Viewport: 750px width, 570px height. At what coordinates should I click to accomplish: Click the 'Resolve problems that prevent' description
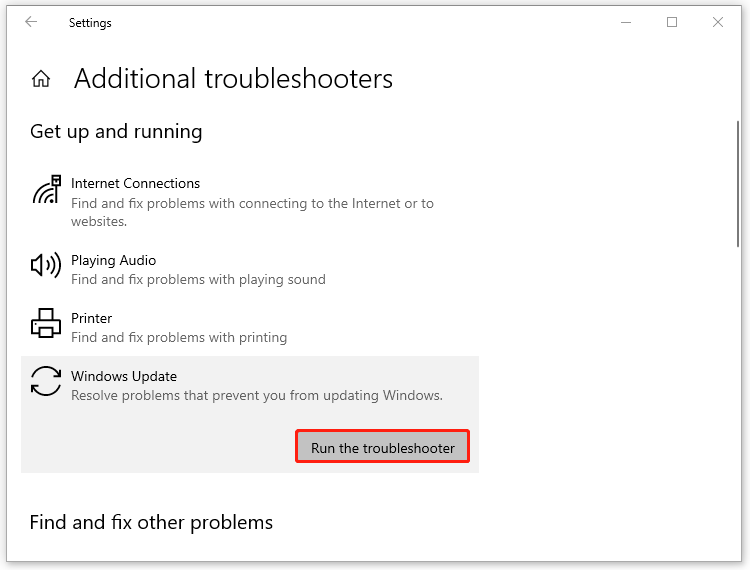pyautogui.click(x=256, y=395)
